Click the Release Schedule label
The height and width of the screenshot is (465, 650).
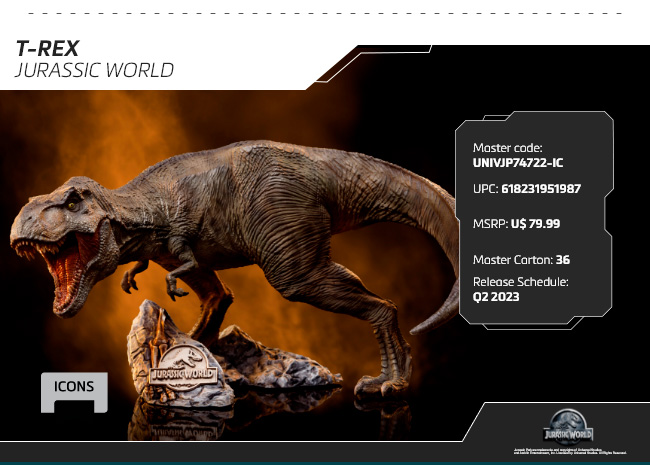pyautogui.click(x=520, y=282)
